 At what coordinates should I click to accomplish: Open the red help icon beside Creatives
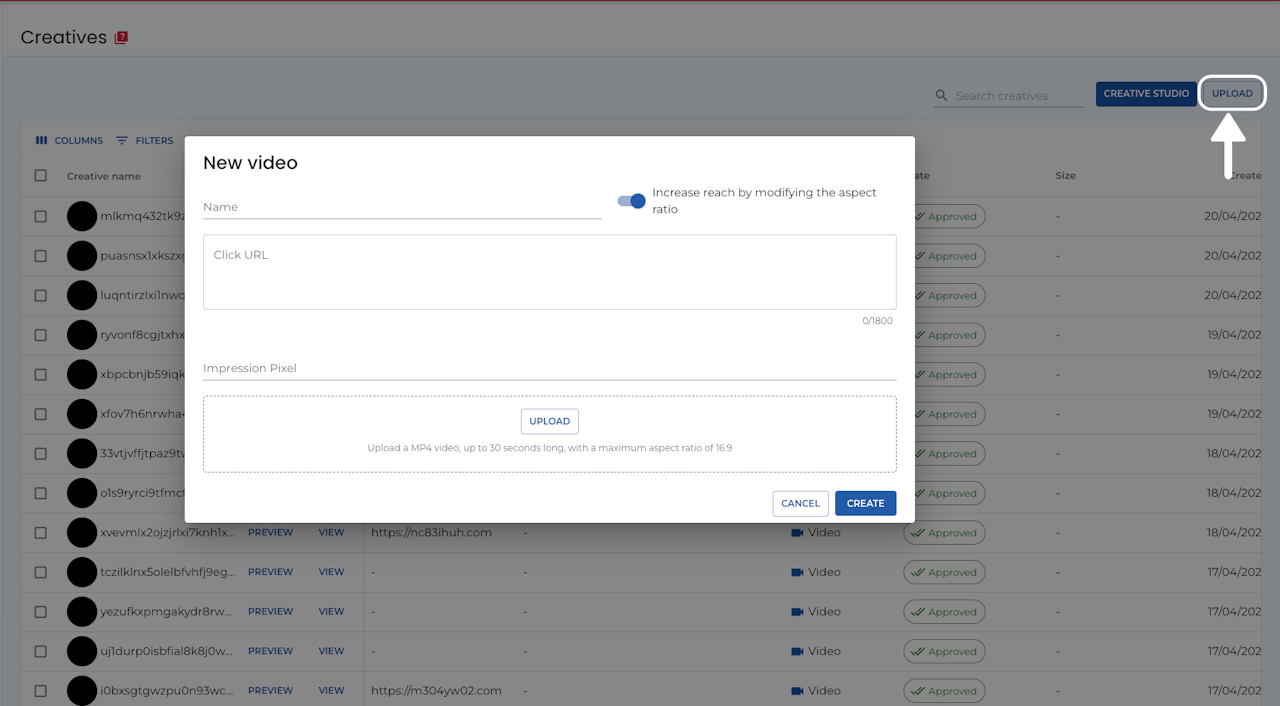(x=122, y=38)
